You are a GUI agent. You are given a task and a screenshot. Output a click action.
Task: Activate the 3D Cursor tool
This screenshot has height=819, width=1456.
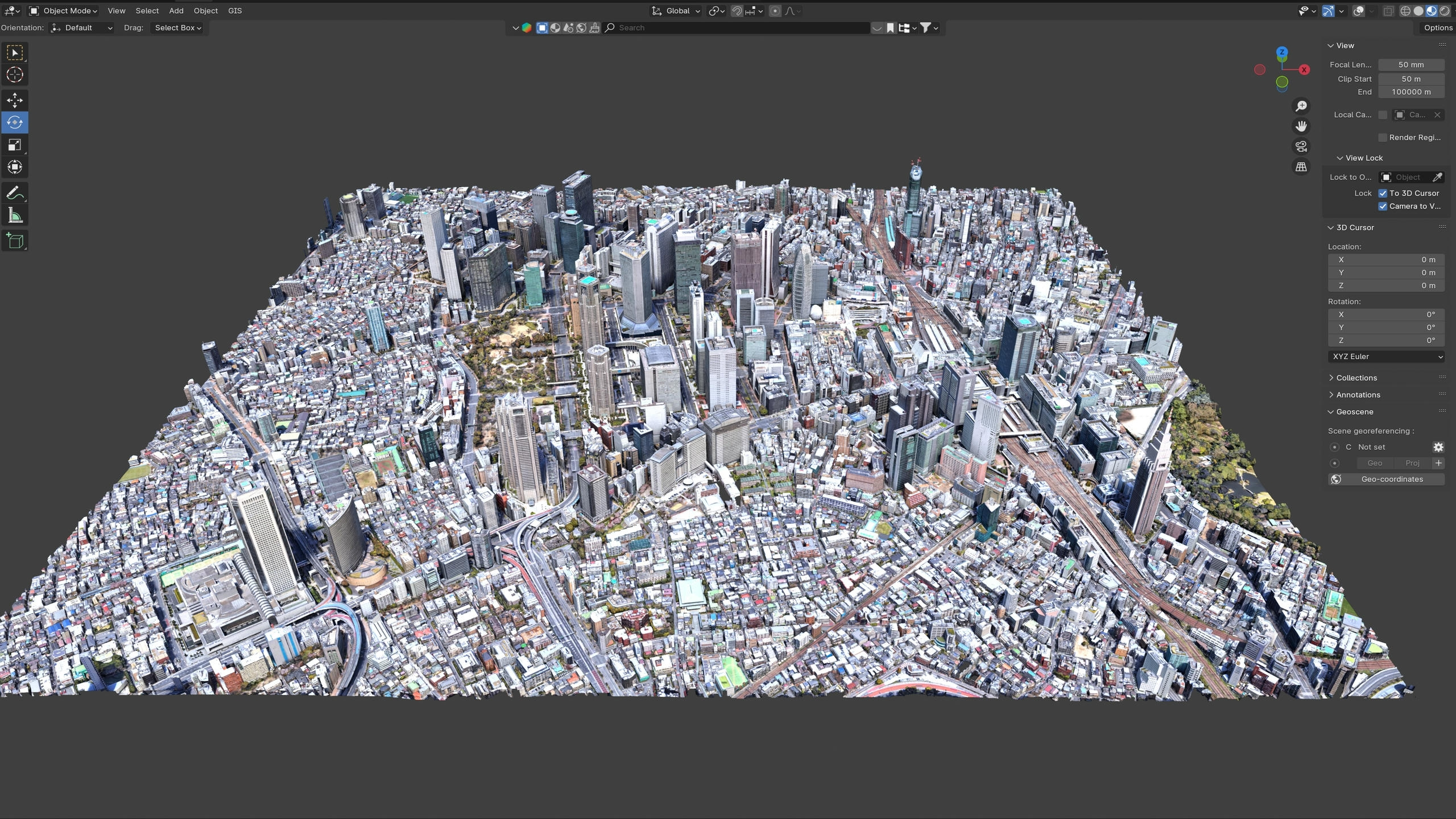coord(15,75)
